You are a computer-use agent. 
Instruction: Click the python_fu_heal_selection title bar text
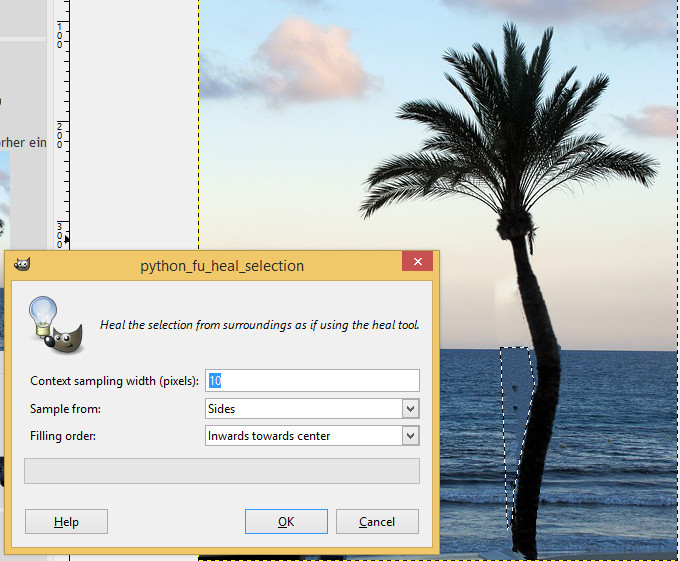click(222, 266)
